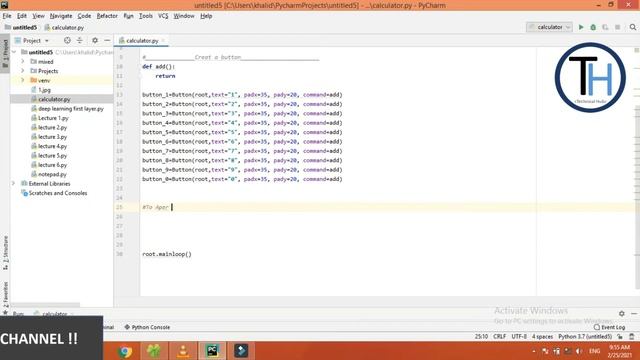Expand External Libraries node
This screenshot has height=360, width=640.
tap(14, 184)
